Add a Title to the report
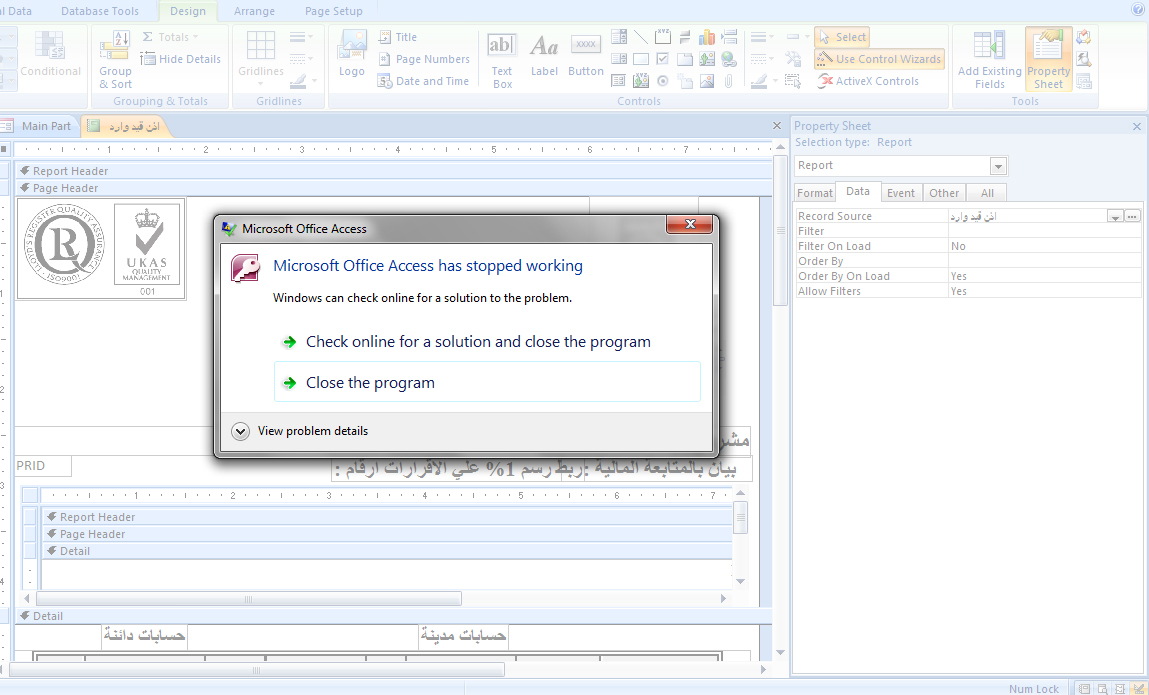1149x695 pixels. click(397, 37)
